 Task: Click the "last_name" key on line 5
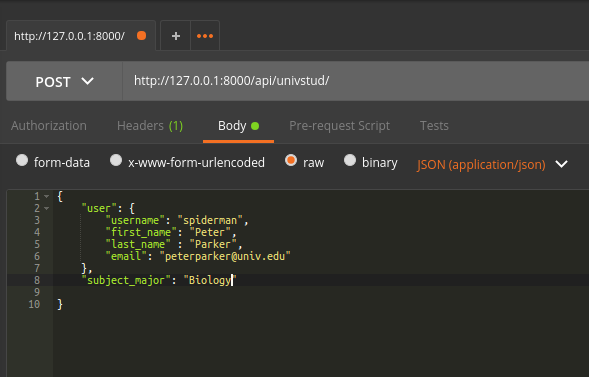pyautogui.click(x=138, y=244)
